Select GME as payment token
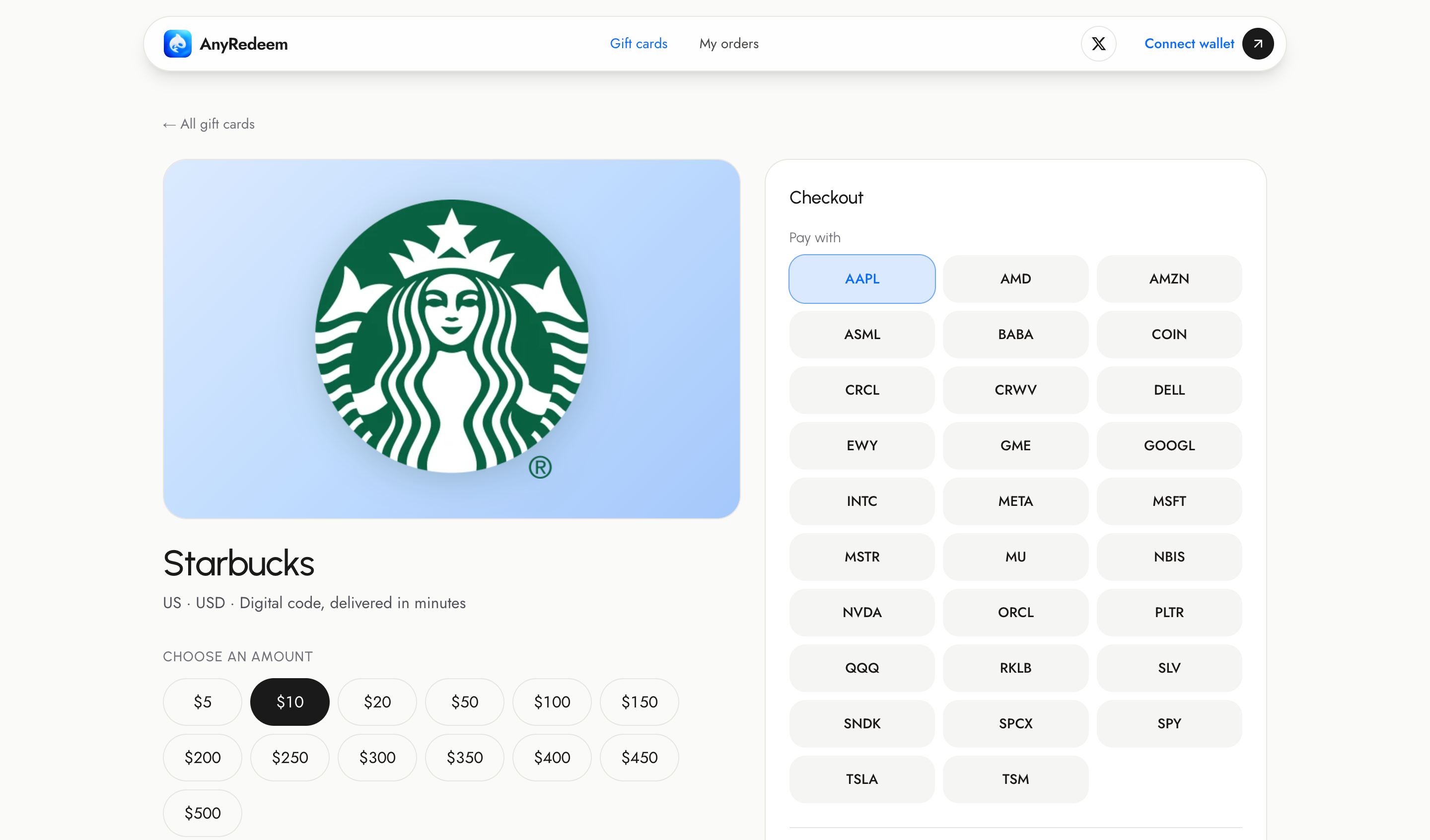Viewport: 1430px width, 840px height. [1016, 445]
